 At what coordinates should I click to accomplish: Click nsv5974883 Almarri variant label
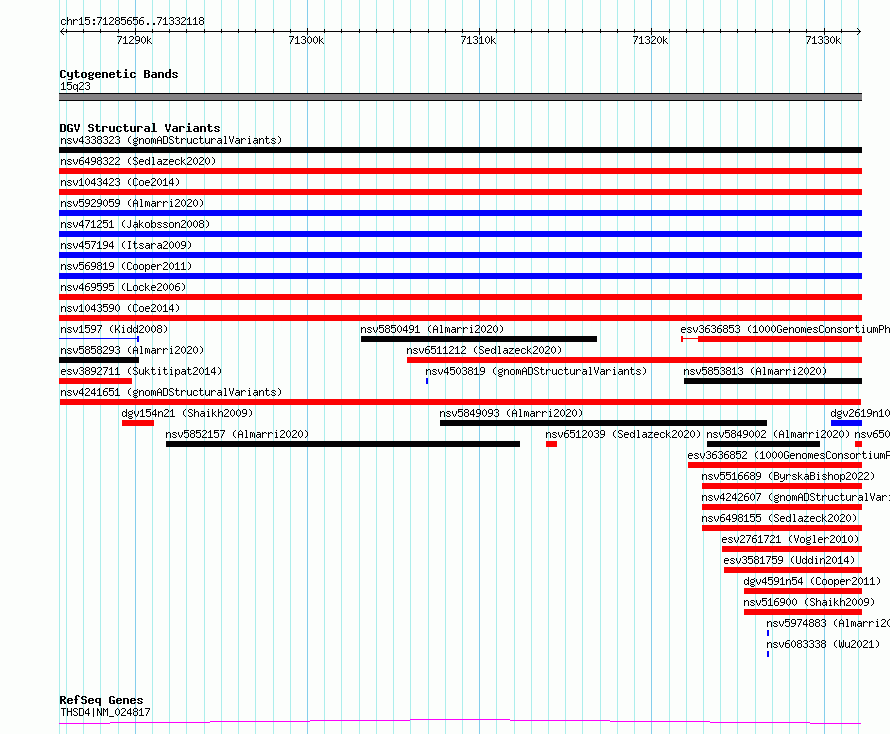coord(828,623)
